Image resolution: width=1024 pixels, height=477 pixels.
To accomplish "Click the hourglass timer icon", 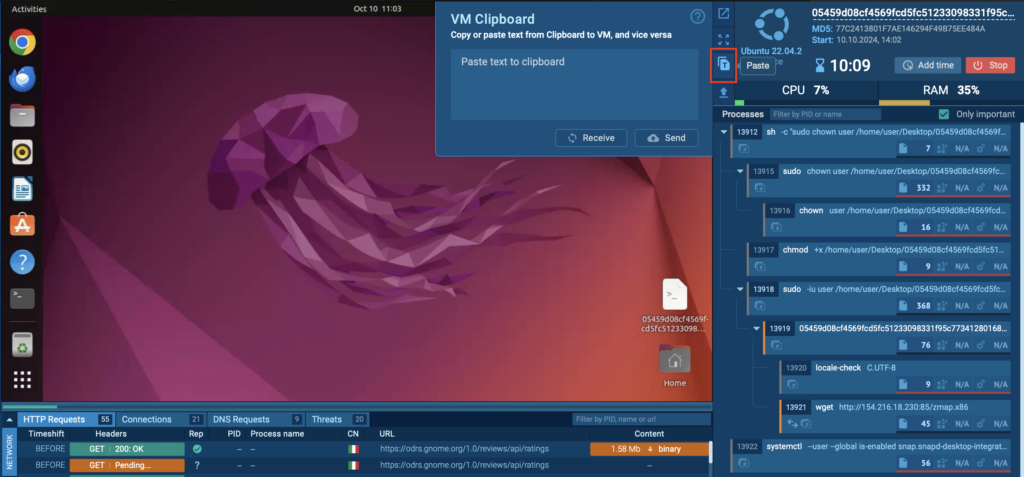I will [x=820, y=65].
